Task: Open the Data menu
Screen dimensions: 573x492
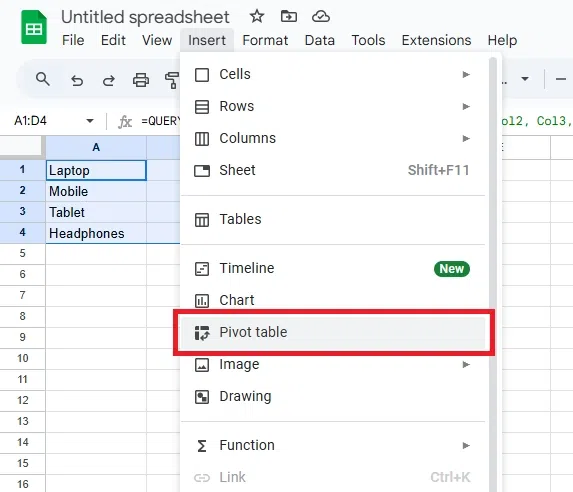Action: (319, 40)
